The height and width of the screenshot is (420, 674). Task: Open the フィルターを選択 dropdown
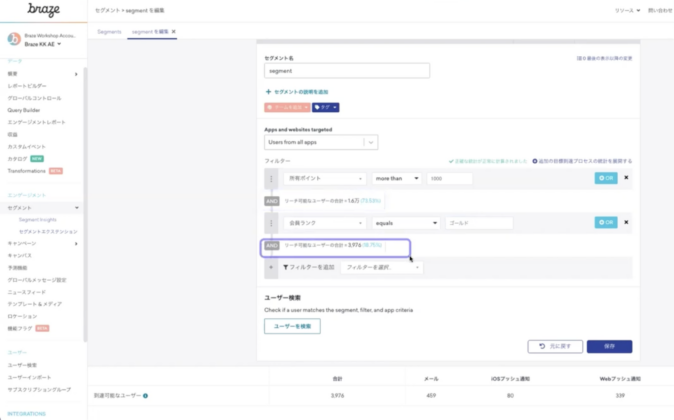click(380, 267)
